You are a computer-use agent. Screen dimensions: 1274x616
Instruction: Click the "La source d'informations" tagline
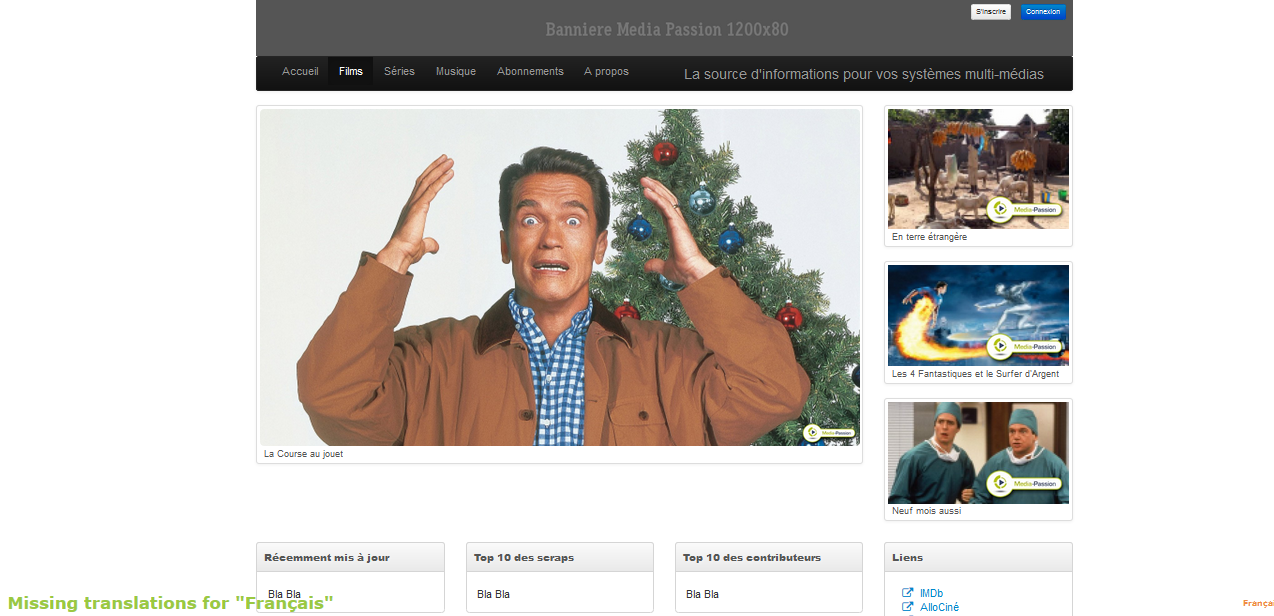point(864,74)
